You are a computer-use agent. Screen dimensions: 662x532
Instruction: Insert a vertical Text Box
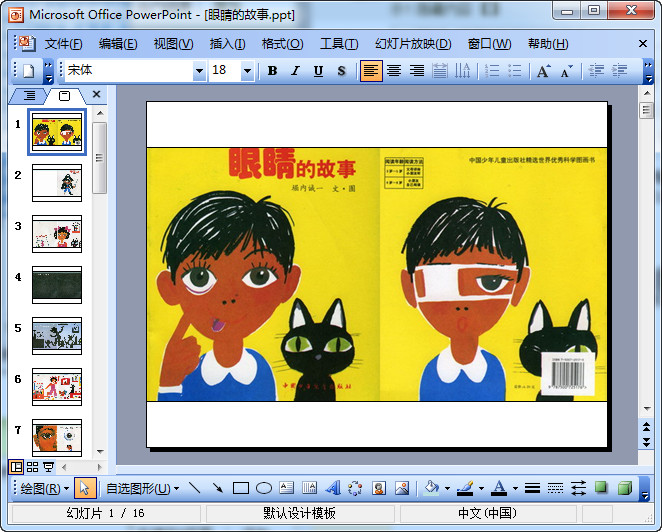309,489
